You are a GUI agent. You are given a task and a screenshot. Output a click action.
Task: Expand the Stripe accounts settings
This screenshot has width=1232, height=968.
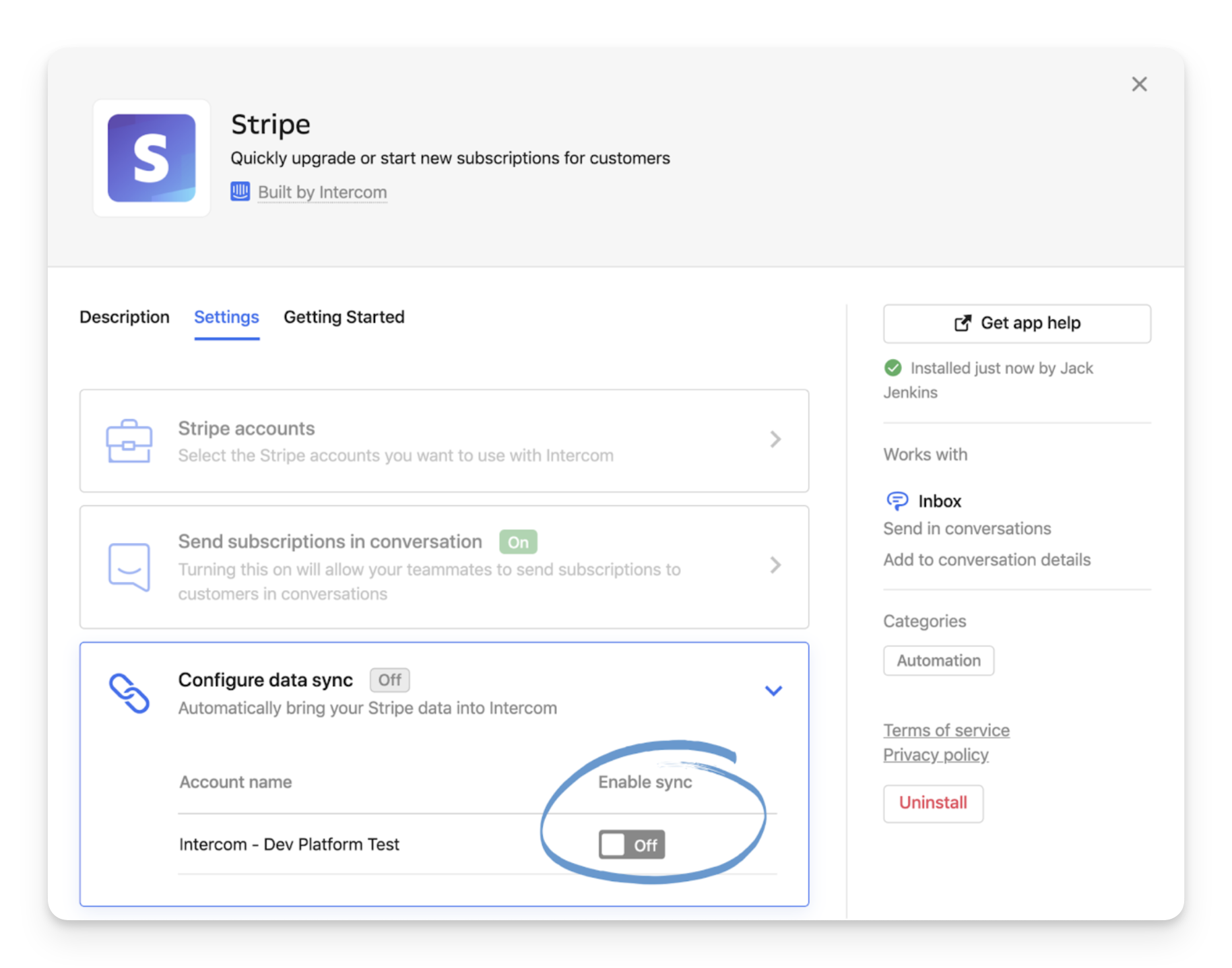[x=775, y=440]
